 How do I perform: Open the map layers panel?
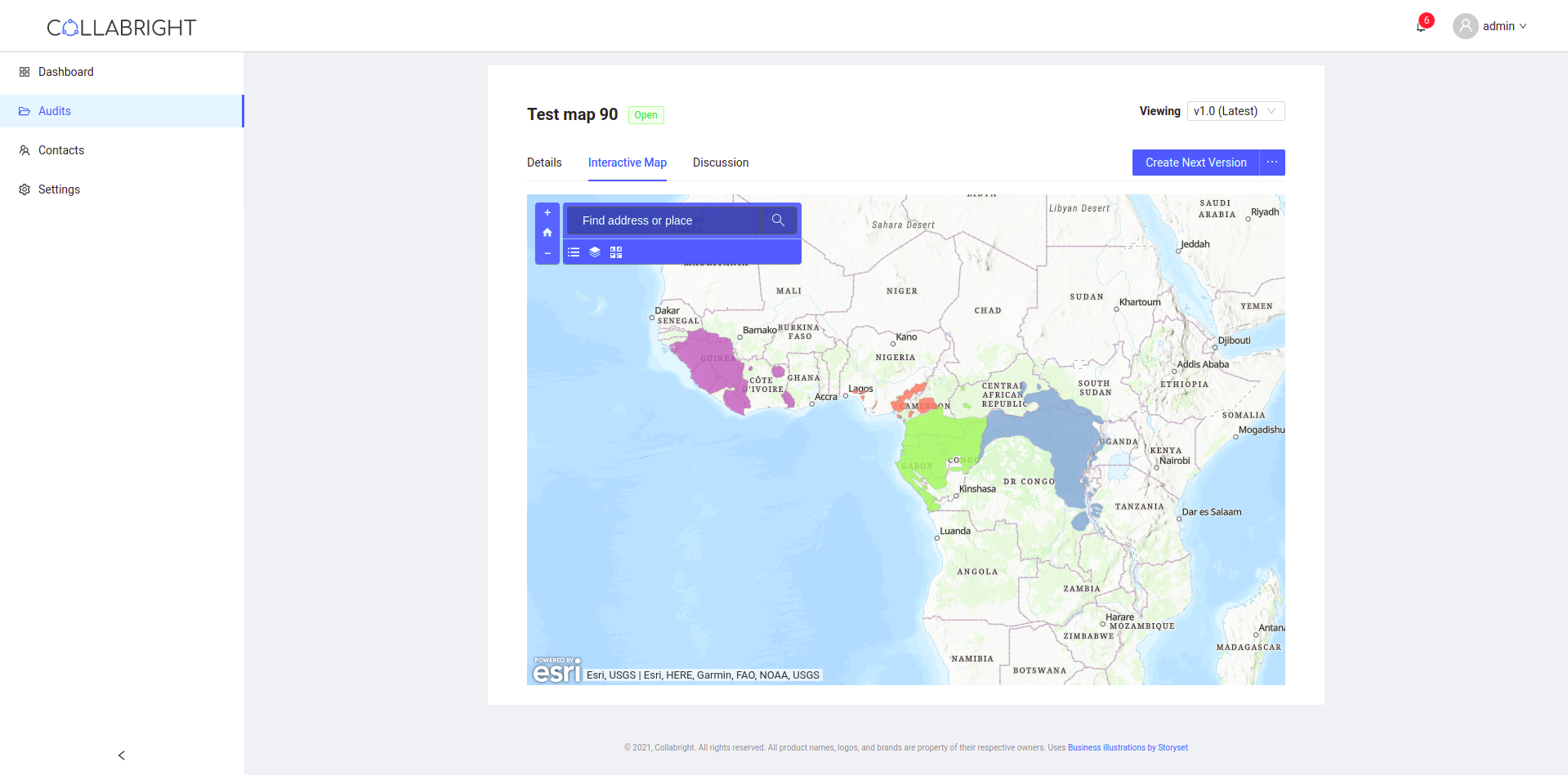coord(595,252)
